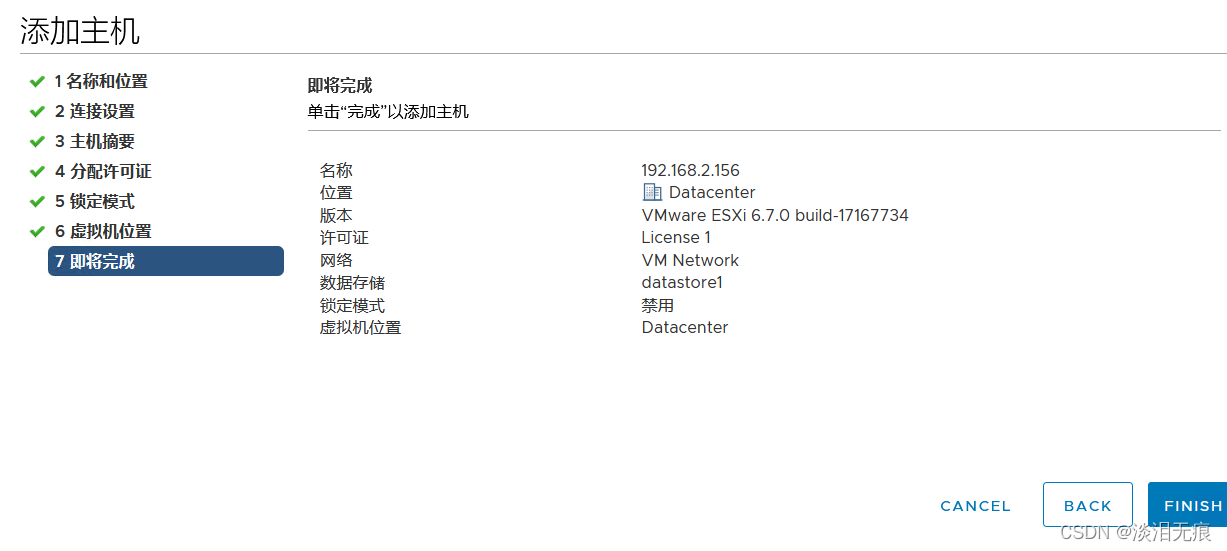Open step 5 锁定模式
Screen dimensions: 1227x551
pos(95,201)
